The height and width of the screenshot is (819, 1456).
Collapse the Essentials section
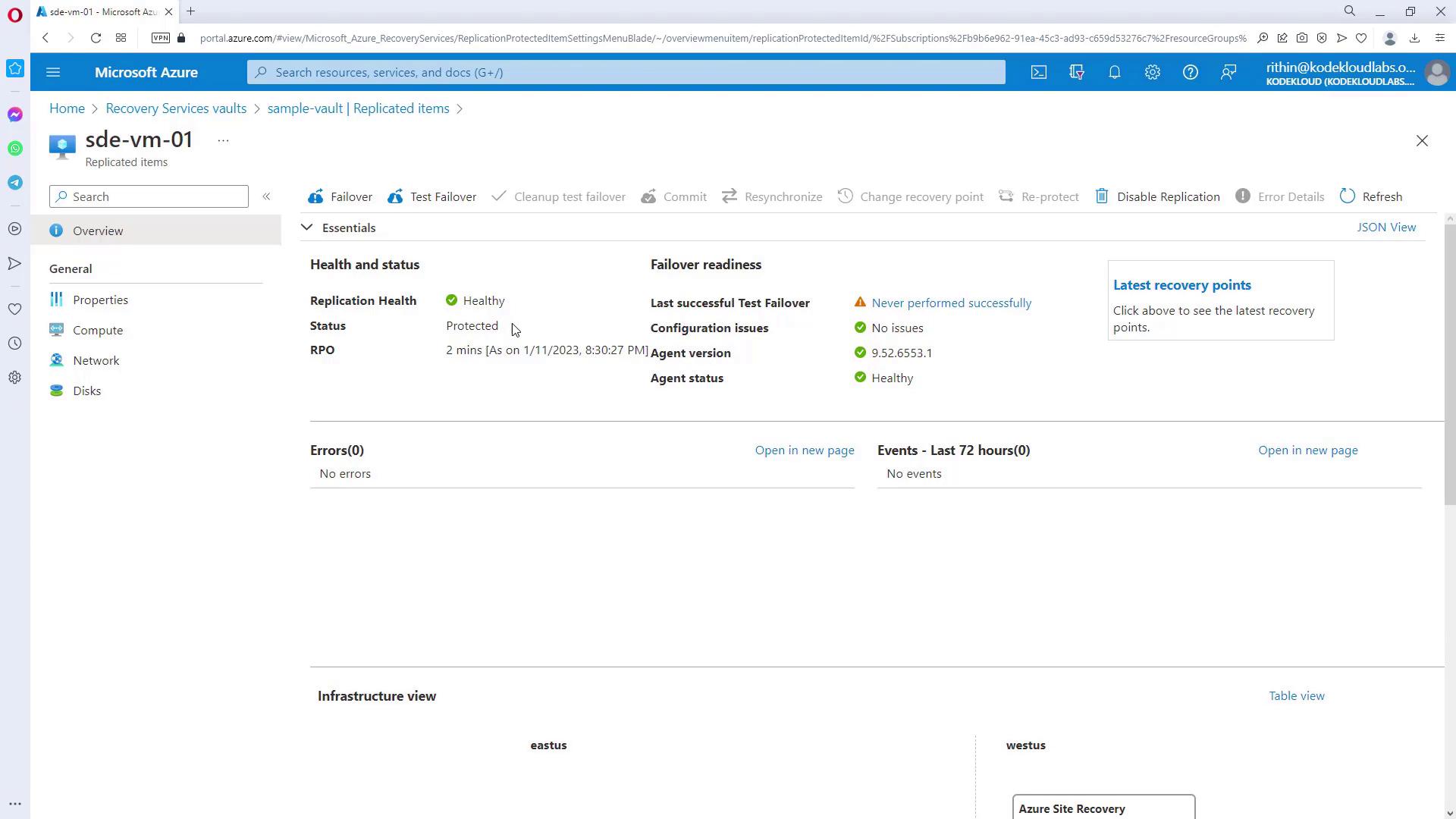click(306, 227)
